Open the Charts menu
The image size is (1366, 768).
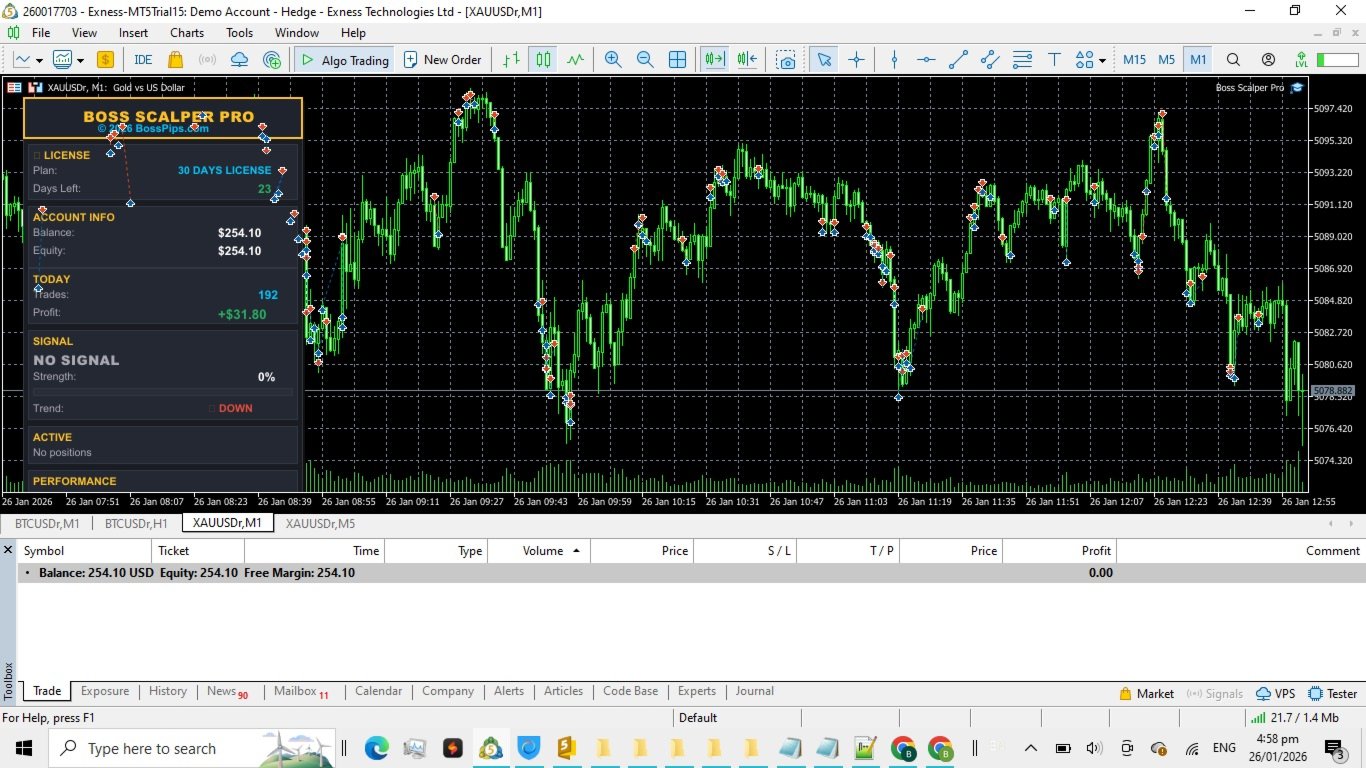tap(187, 33)
